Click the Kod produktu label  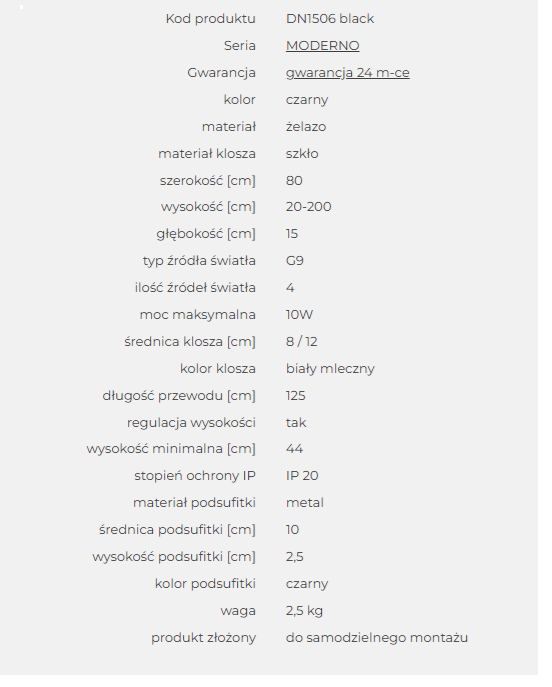210,19
